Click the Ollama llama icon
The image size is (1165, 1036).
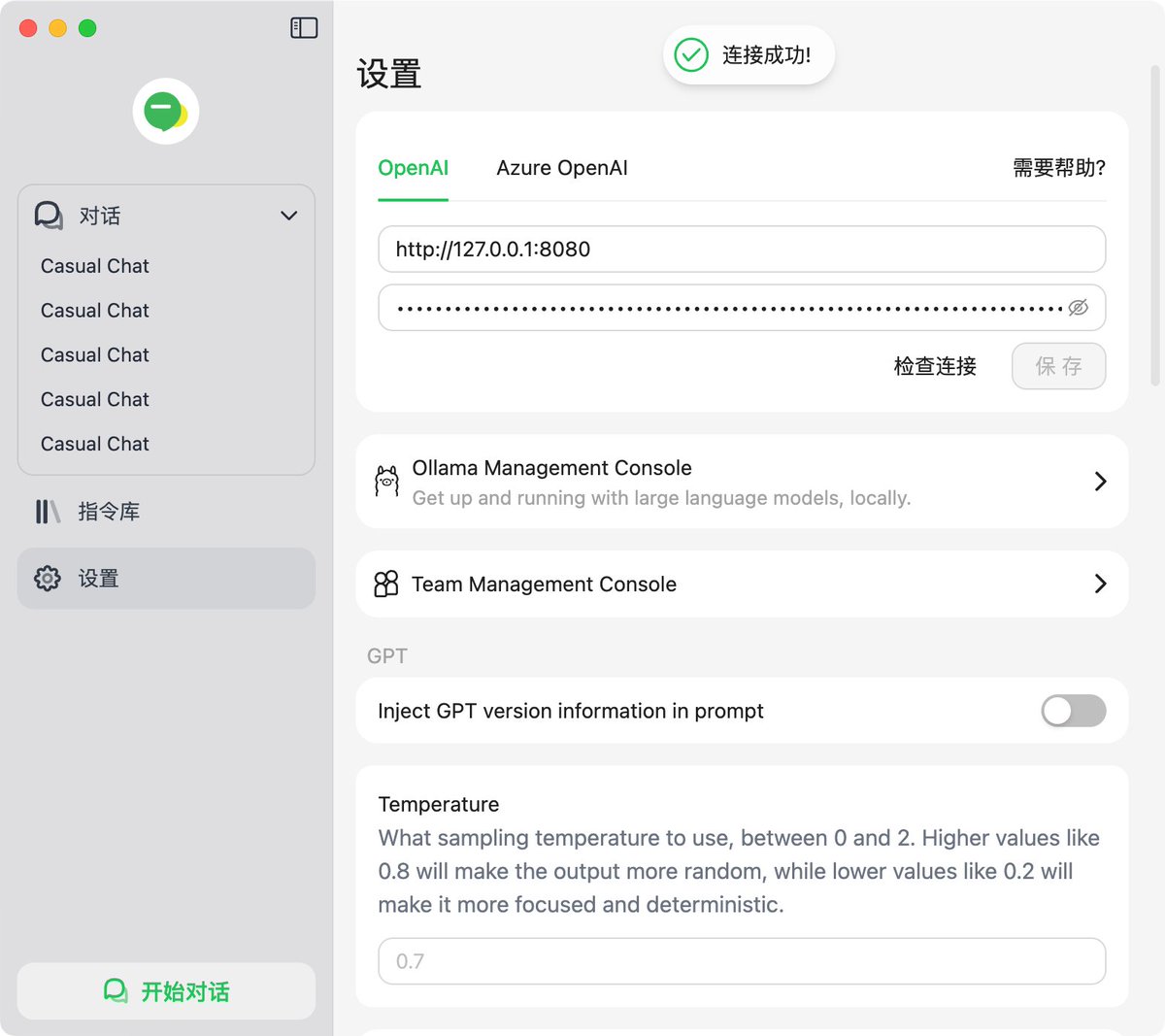(386, 481)
